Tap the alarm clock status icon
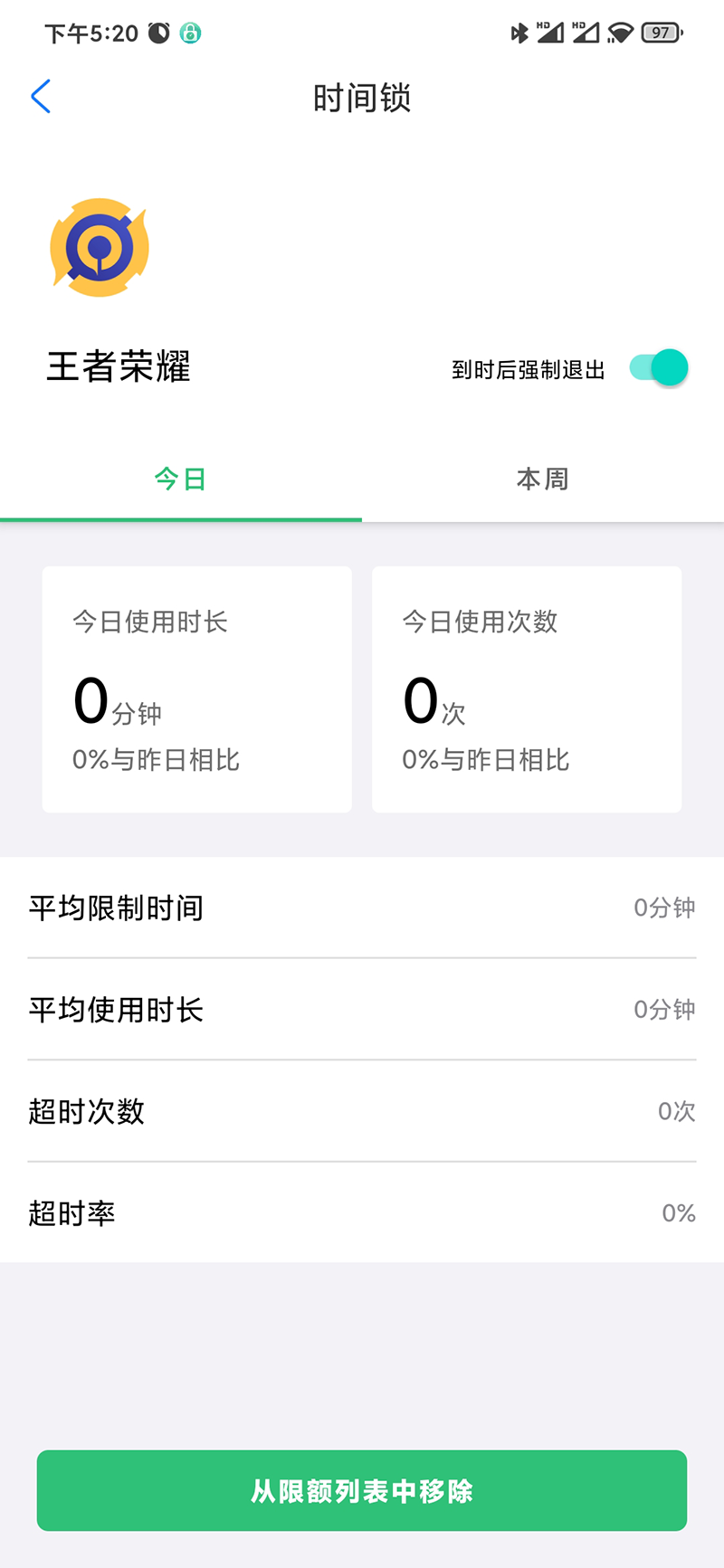This screenshot has width=724, height=1568. coord(159,33)
